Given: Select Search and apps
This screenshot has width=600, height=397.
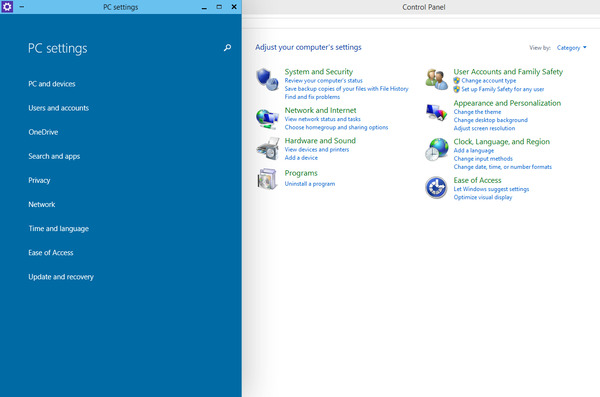Looking at the screenshot, I should point(54,156).
